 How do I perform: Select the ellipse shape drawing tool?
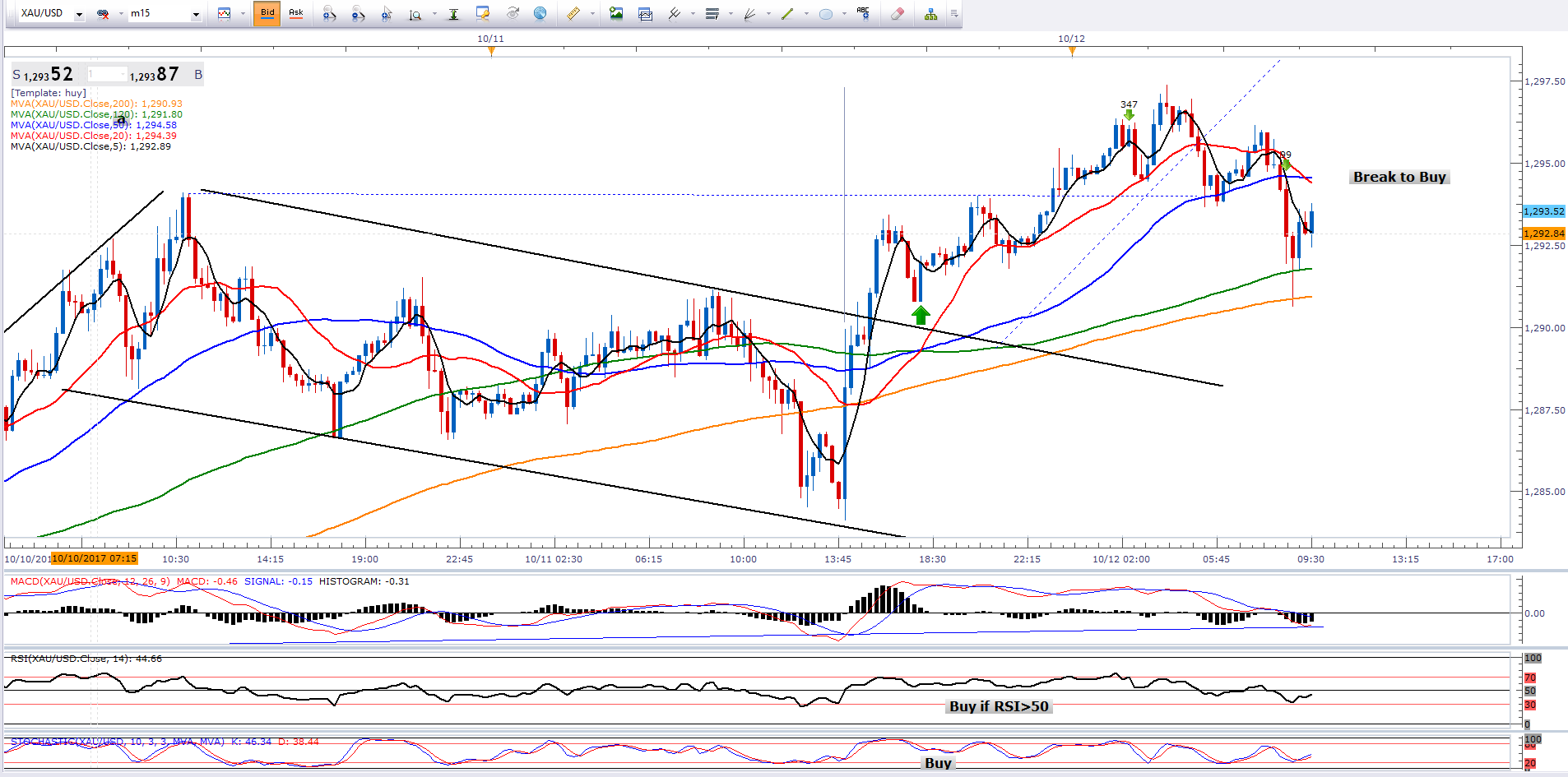point(826,13)
